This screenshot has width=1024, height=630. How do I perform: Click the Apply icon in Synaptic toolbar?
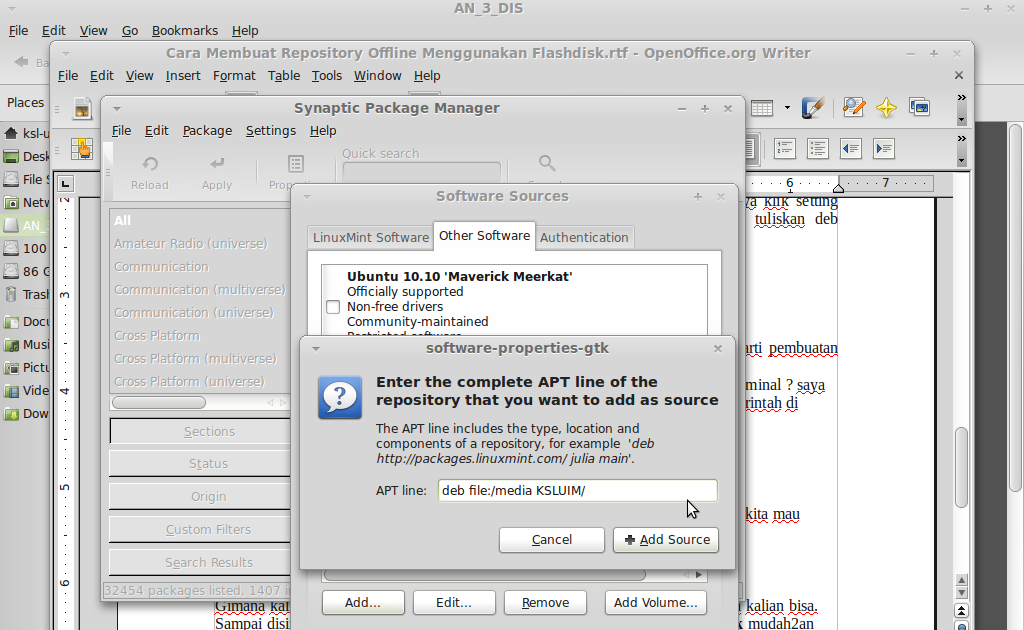(x=217, y=164)
